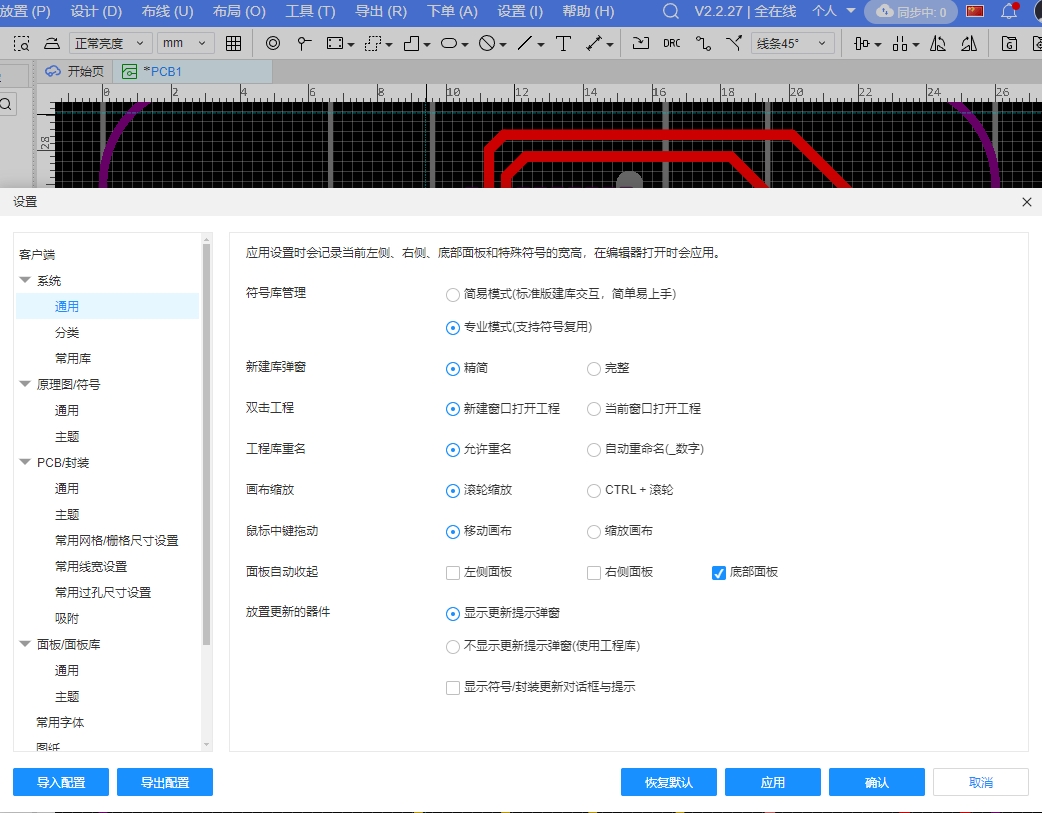
Task: Click the line drawing tool icon
Action: [x=524, y=44]
